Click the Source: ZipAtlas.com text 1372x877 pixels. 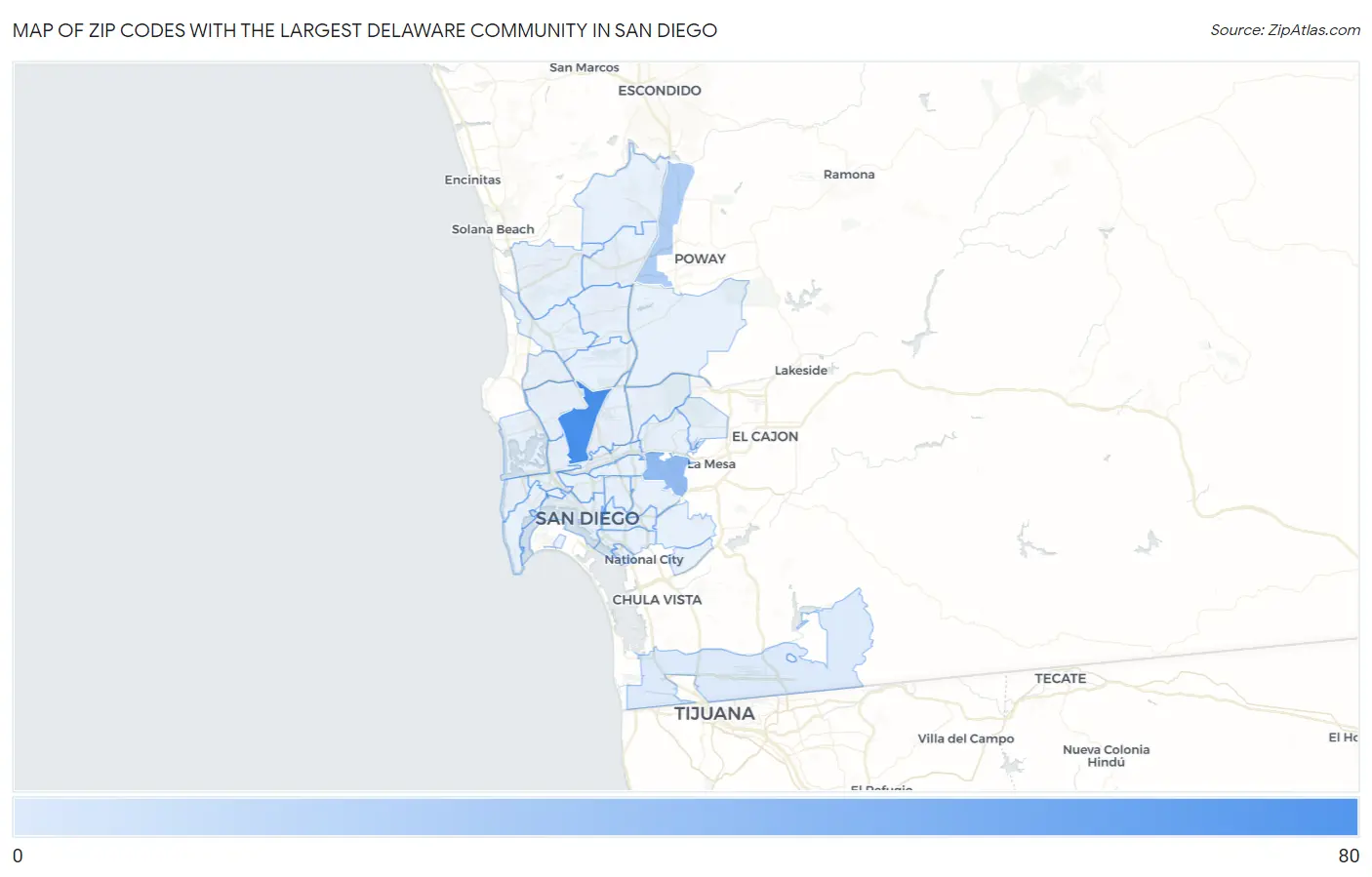click(1285, 30)
